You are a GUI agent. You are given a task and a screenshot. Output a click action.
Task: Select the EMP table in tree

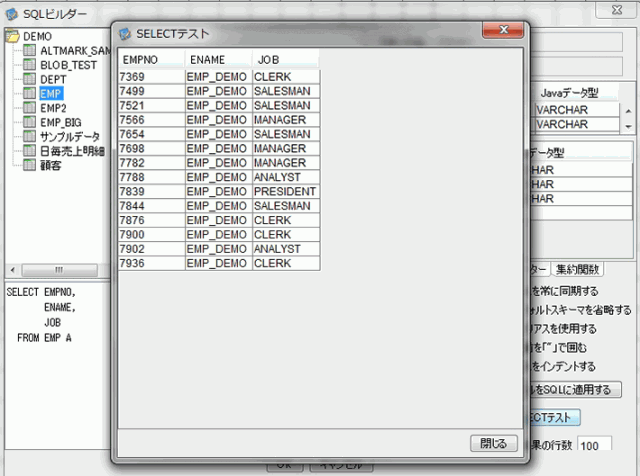point(51,93)
